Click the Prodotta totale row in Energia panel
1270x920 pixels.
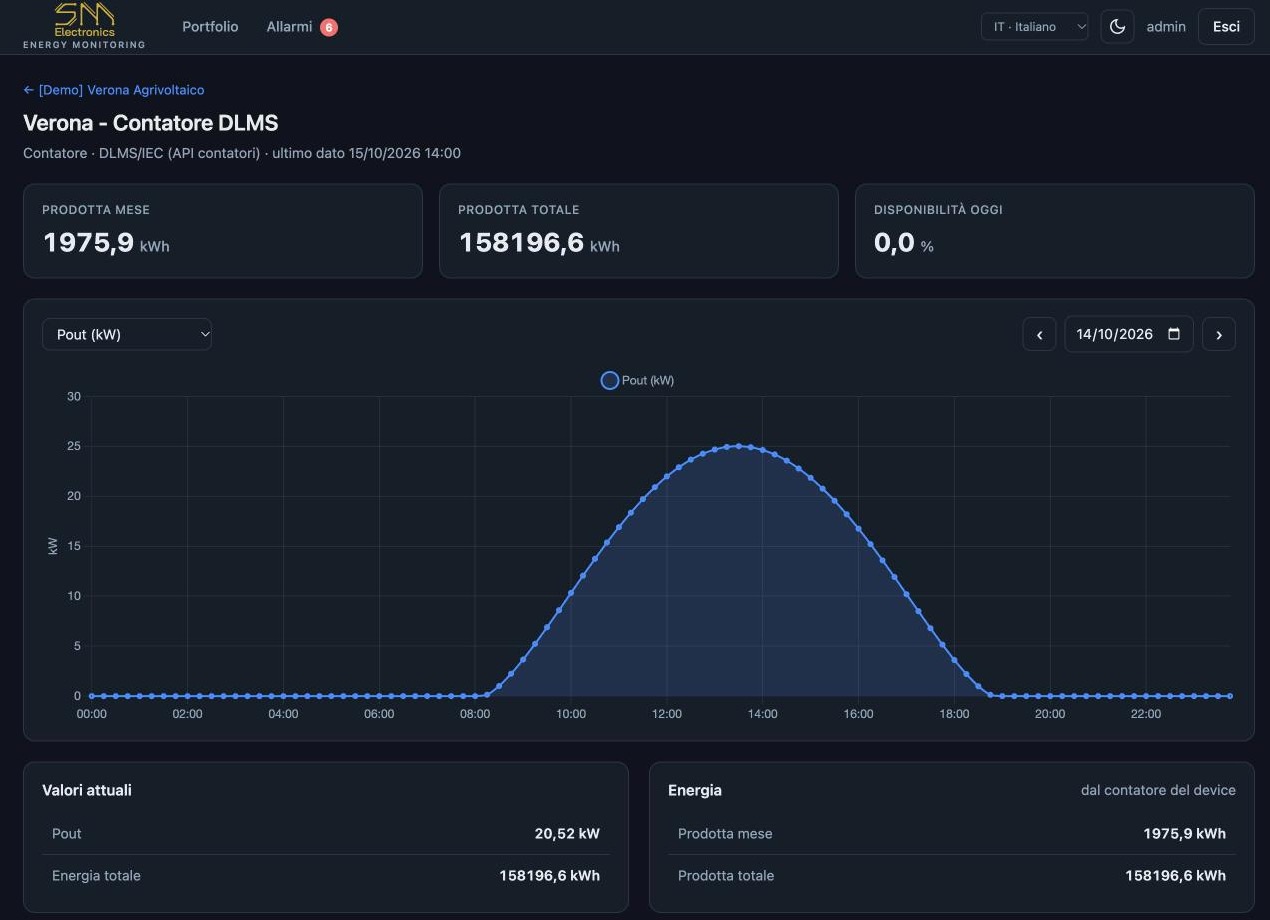point(952,876)
